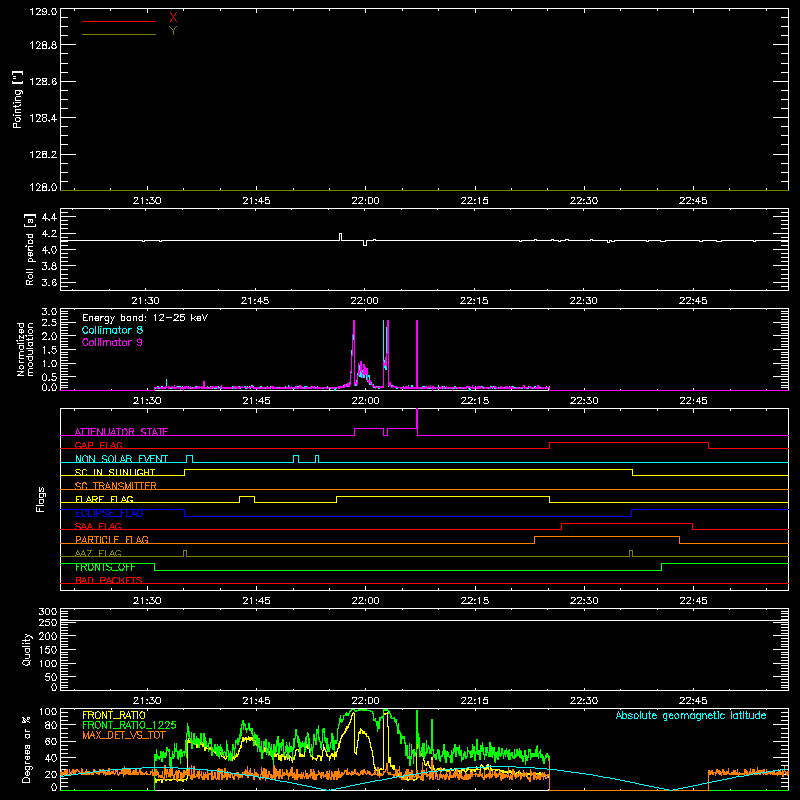Click the olive Y legend line sample
800x800 pixels.
pyautogui.click(x=119, y=34)
